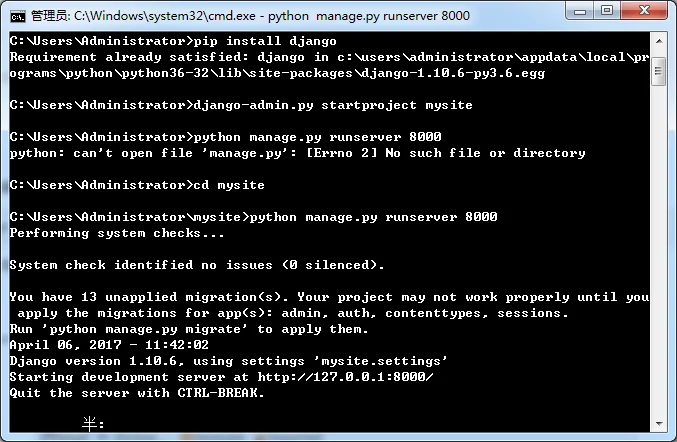This screenshot has width=677, height=442.
Task: Click the 'System check identified no issues' line
Action: click(x=197, y=265)
